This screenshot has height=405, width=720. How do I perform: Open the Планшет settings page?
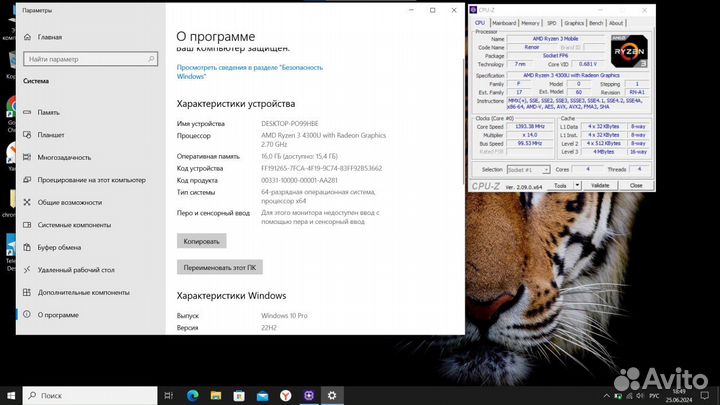click(x=44, y=135)
